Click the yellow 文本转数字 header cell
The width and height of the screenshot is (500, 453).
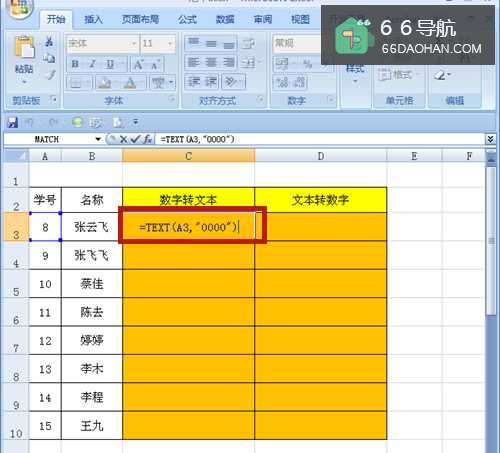[x=320, y=200]
